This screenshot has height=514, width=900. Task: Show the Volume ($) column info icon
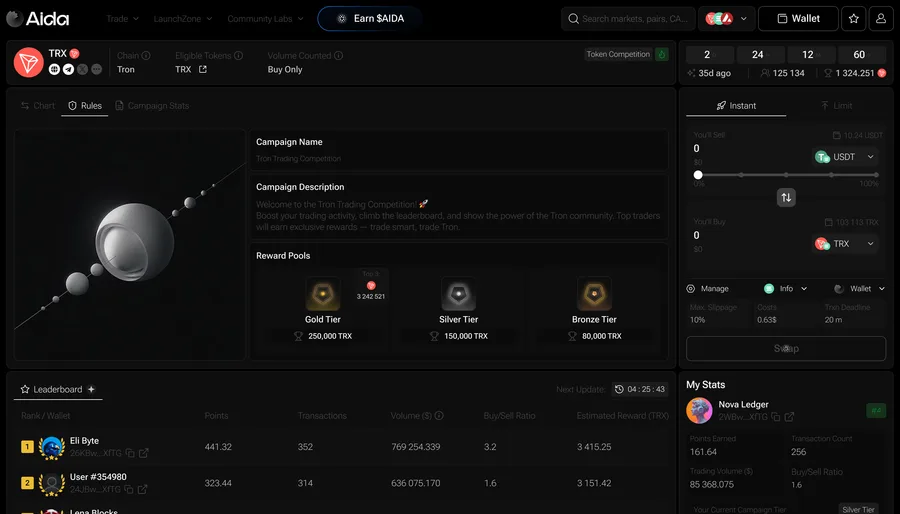tap(439, 415)
